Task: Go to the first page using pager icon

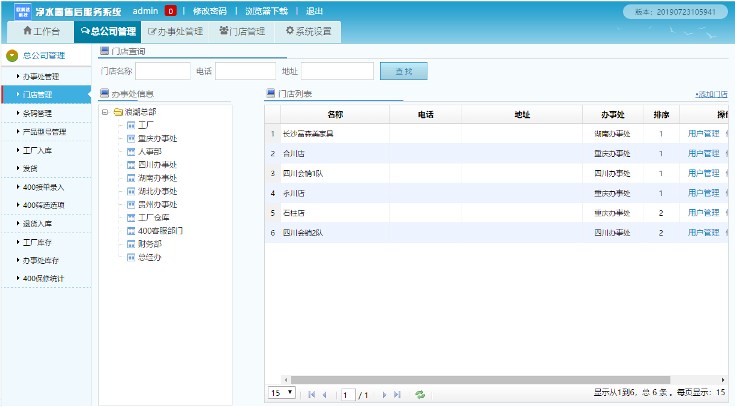Action: (x=311, y=394)
